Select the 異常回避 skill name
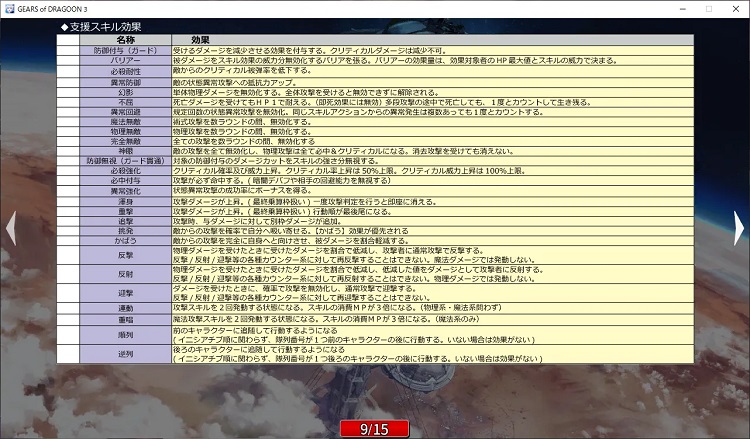 [125, 112]
